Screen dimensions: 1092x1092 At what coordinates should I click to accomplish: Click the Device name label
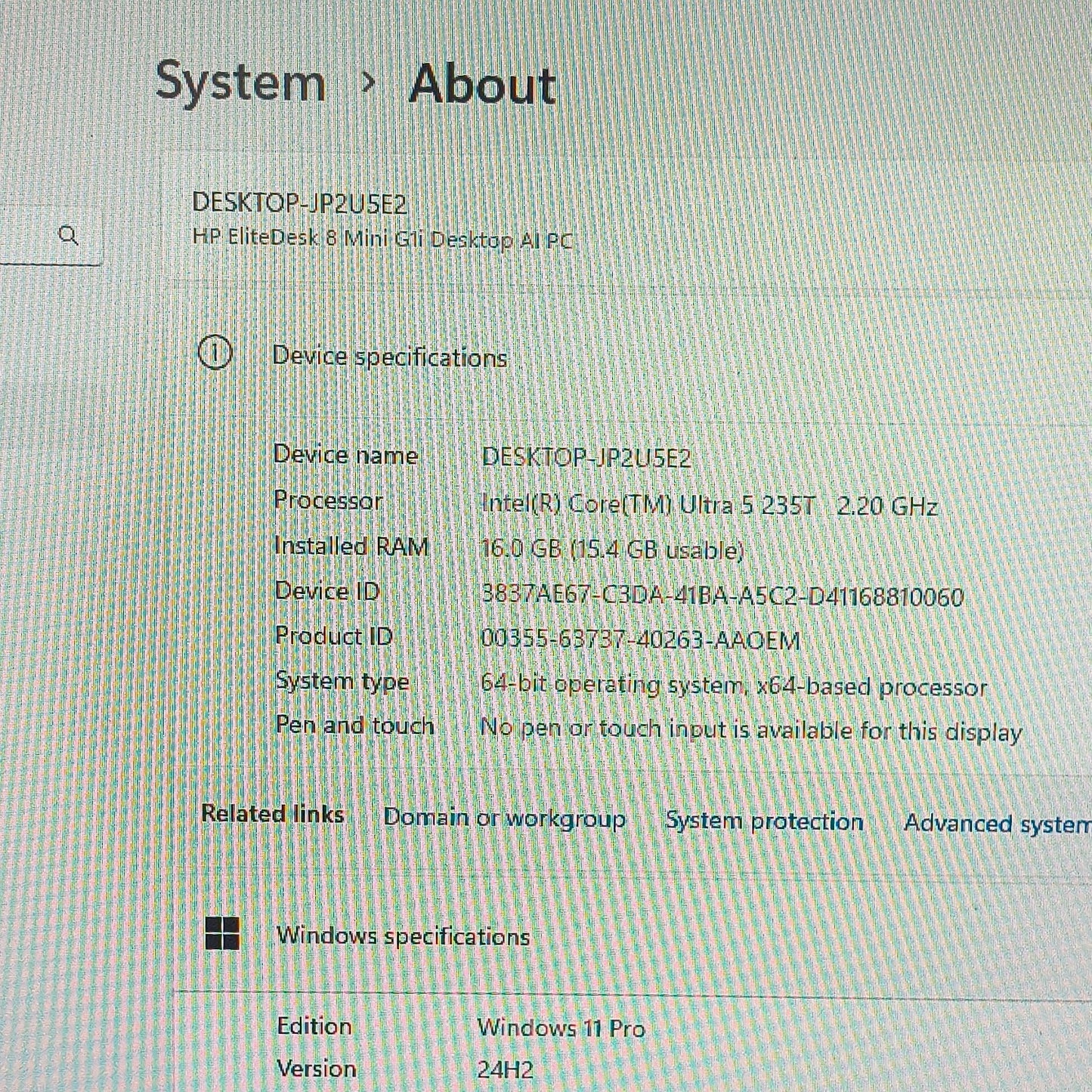tap(345, 455)
